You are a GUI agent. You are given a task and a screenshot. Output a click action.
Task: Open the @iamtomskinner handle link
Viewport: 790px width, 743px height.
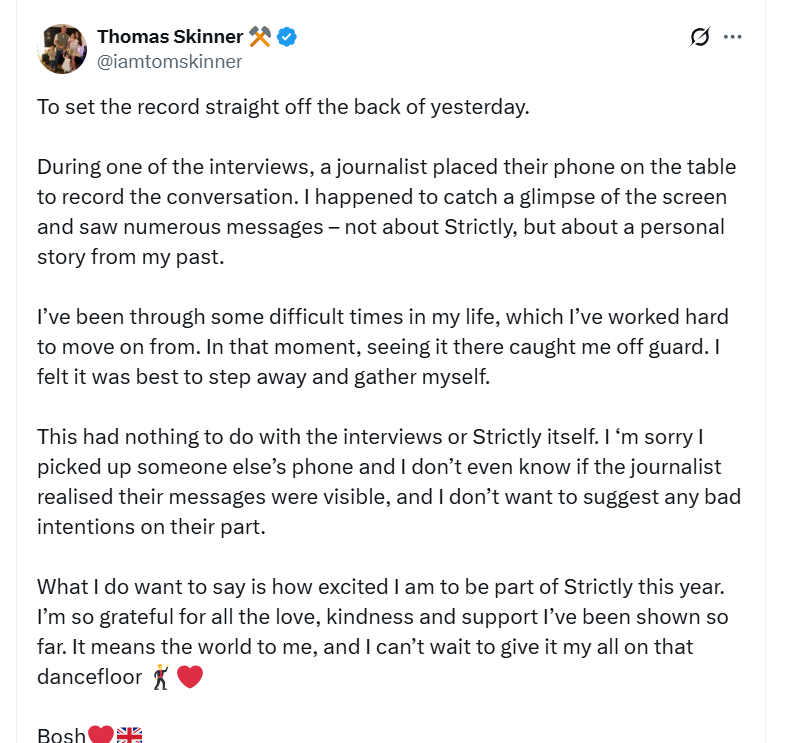169,61
